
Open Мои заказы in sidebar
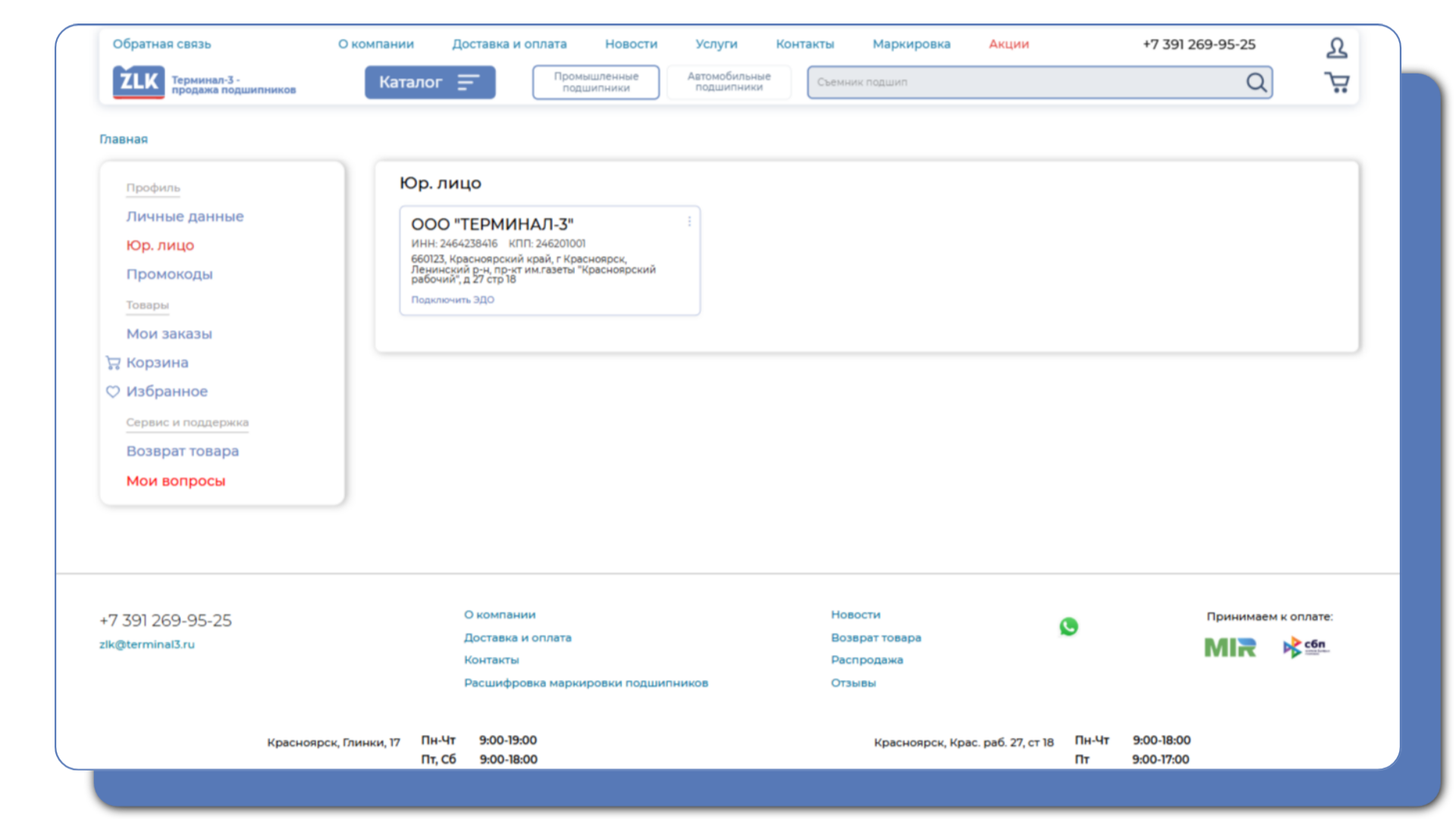coord(169,334)
